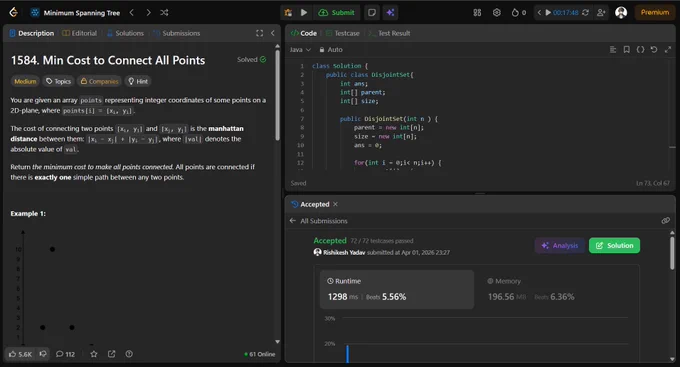The image size is (680, 367).
Task: Reveal the Hint
Action: pyautogui.click(x=138, y=81)
